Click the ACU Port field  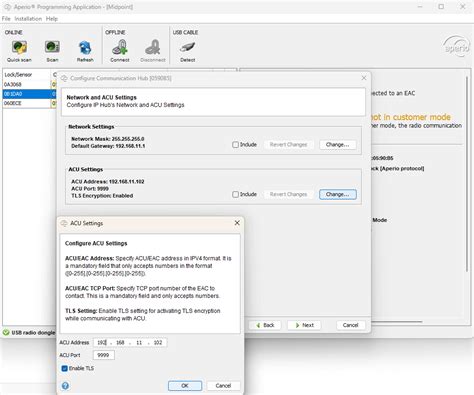104,355
